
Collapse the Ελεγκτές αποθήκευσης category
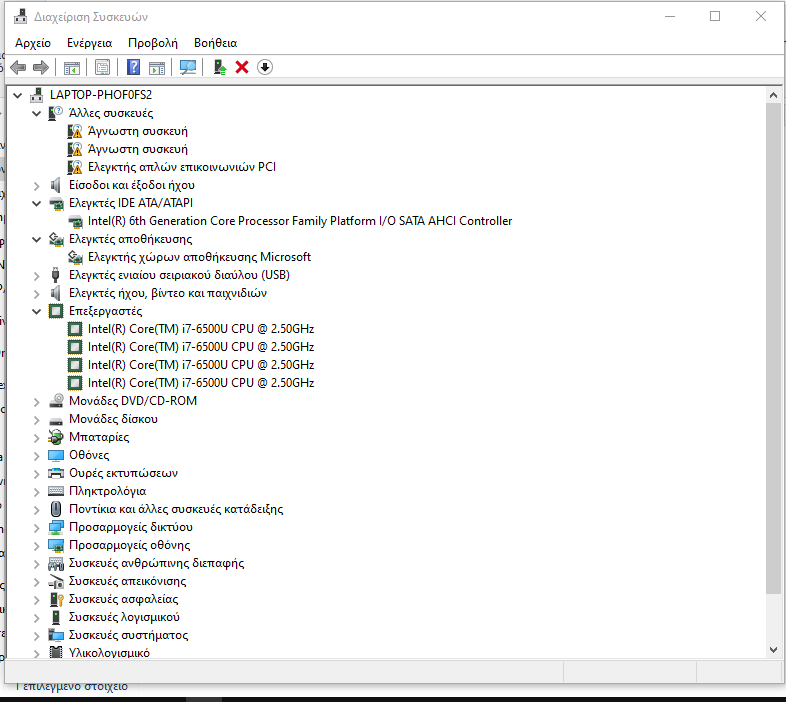[x=37, y=240]
